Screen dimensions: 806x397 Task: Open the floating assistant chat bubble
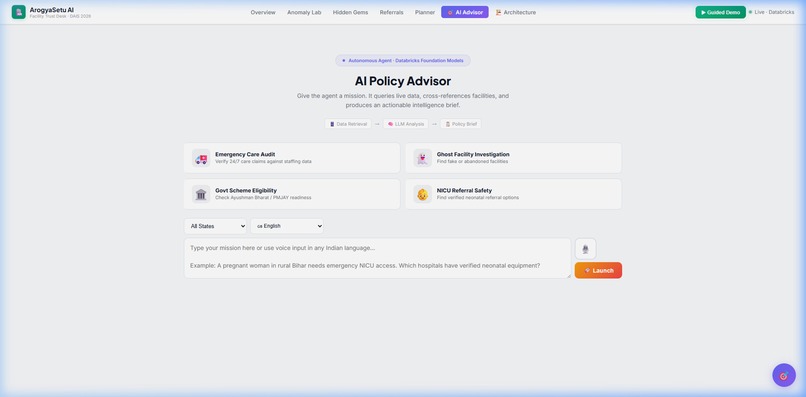[784, 375]
